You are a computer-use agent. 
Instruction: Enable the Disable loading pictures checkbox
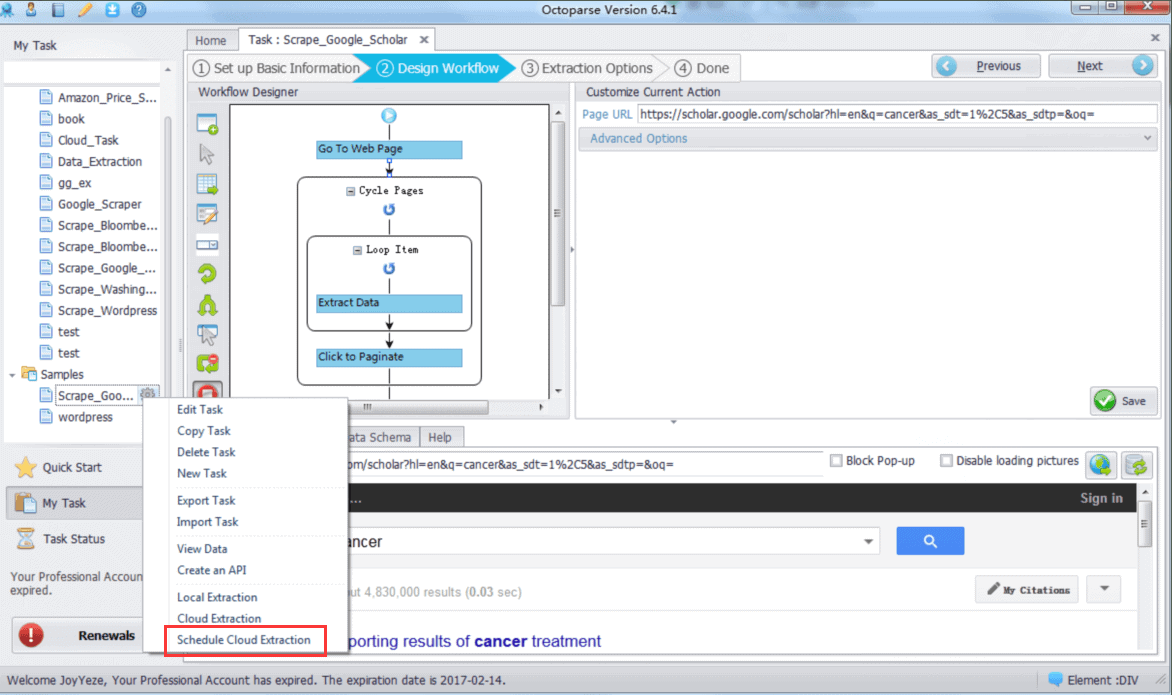click(x=946, y=460)
